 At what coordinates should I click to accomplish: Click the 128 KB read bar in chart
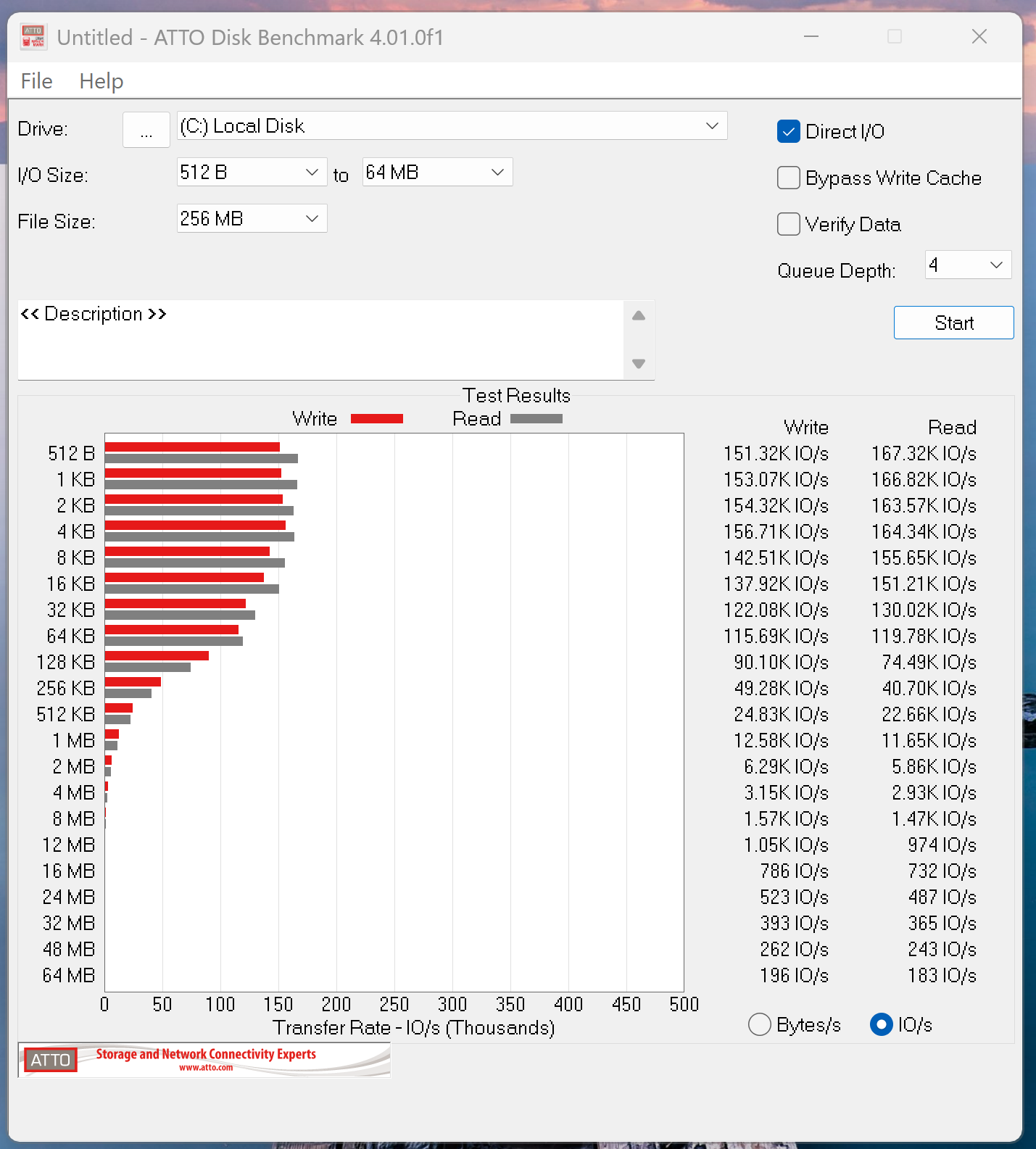[148, 668]
